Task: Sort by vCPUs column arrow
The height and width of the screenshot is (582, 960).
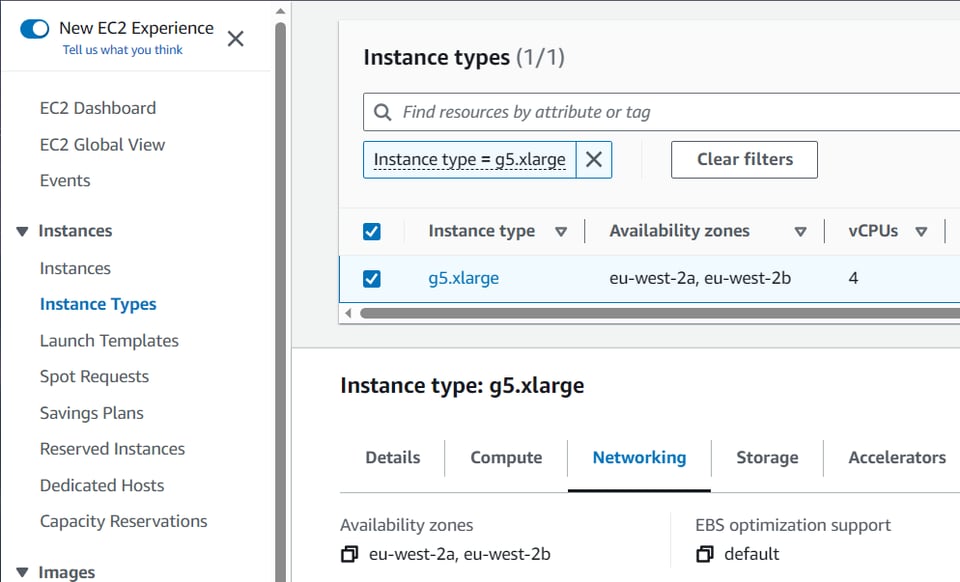Action: (921, 232)
